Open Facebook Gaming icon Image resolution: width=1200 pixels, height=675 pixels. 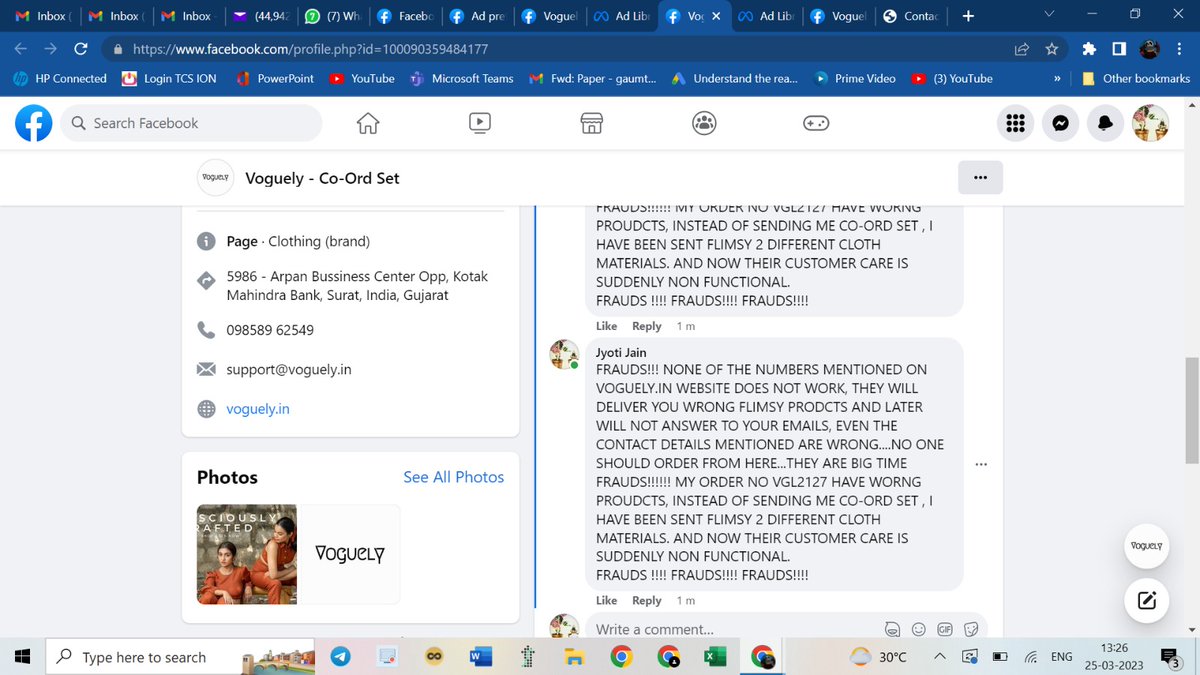click(816, 123)
